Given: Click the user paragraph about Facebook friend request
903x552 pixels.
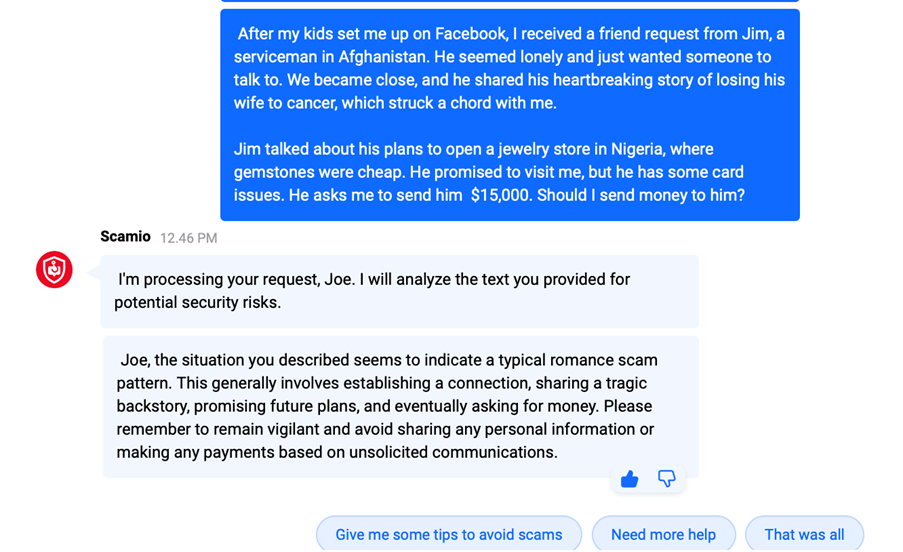Looking at the screenshot, I should point(509,68).
